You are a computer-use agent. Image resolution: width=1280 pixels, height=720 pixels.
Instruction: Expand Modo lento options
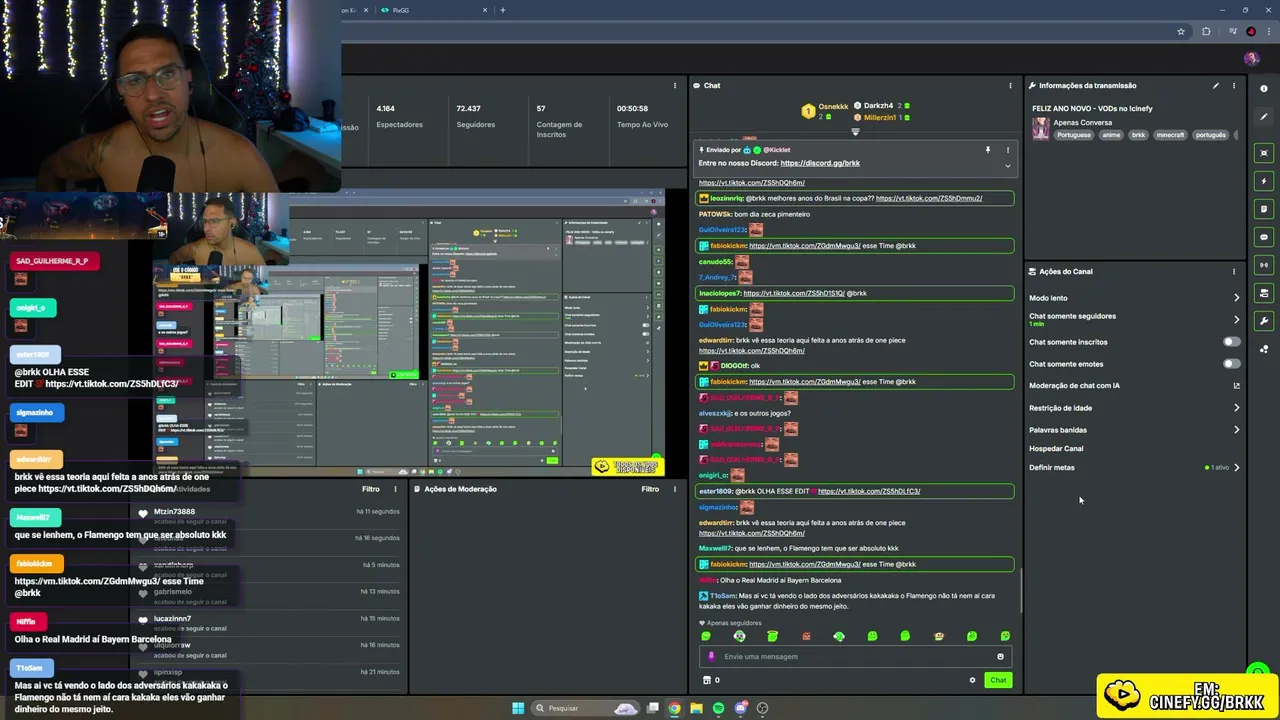click(1236, 298)
